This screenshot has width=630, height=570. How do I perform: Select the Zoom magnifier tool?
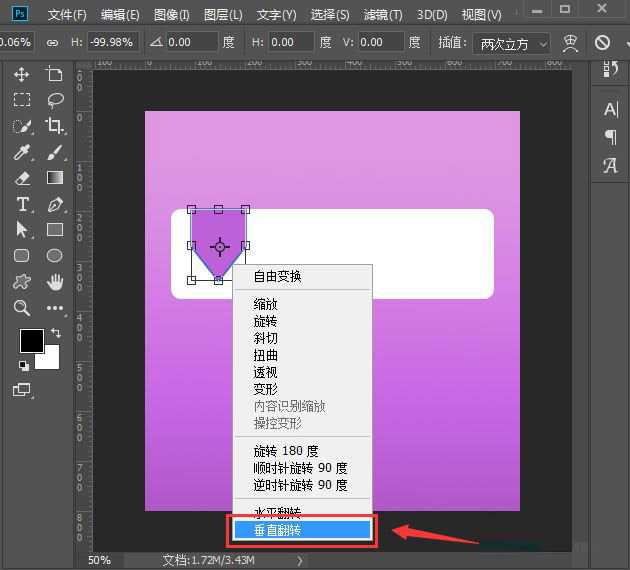click(22, 308)
